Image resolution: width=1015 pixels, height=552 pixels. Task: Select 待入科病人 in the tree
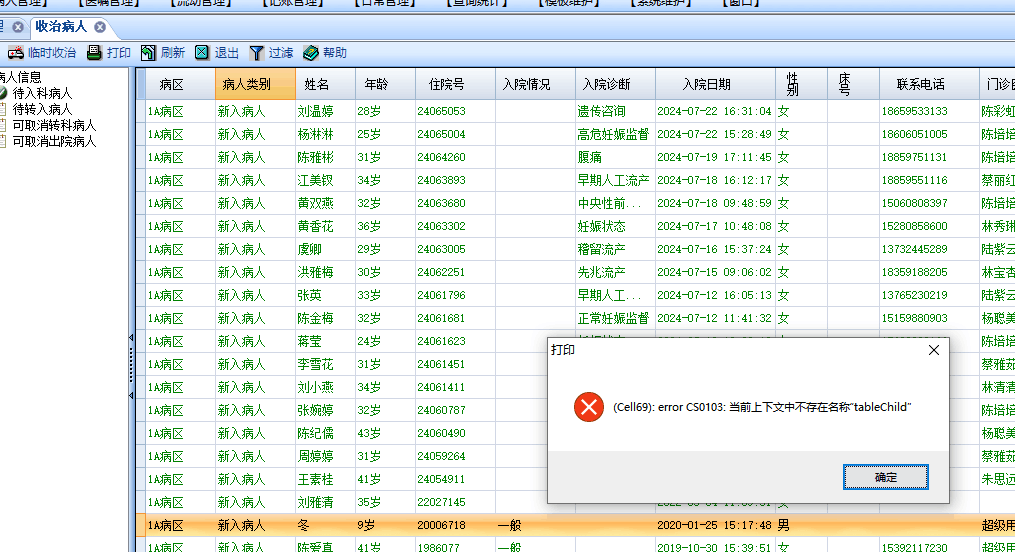(x=42, y=93)
